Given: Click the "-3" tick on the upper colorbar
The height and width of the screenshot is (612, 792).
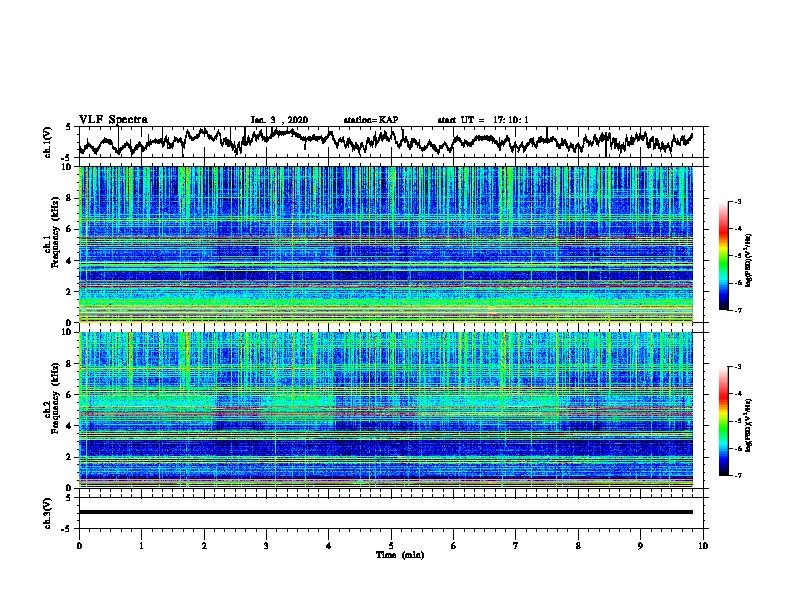Looking at the screenshot, I should click(738, 201).
